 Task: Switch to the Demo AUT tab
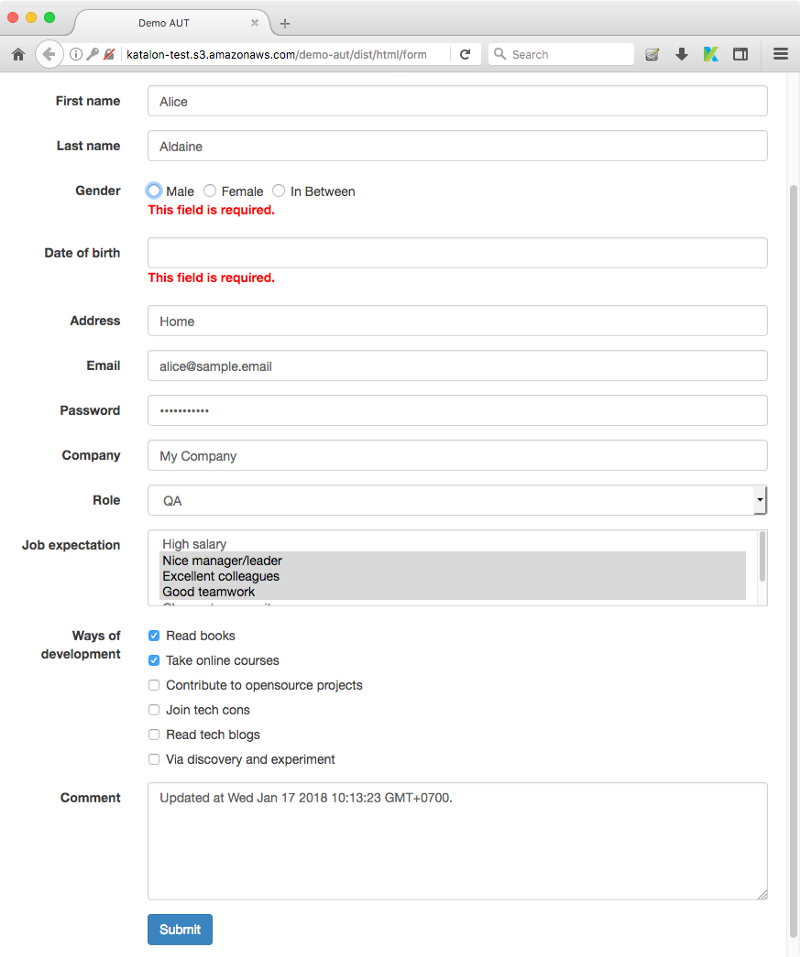coord(165,22)
